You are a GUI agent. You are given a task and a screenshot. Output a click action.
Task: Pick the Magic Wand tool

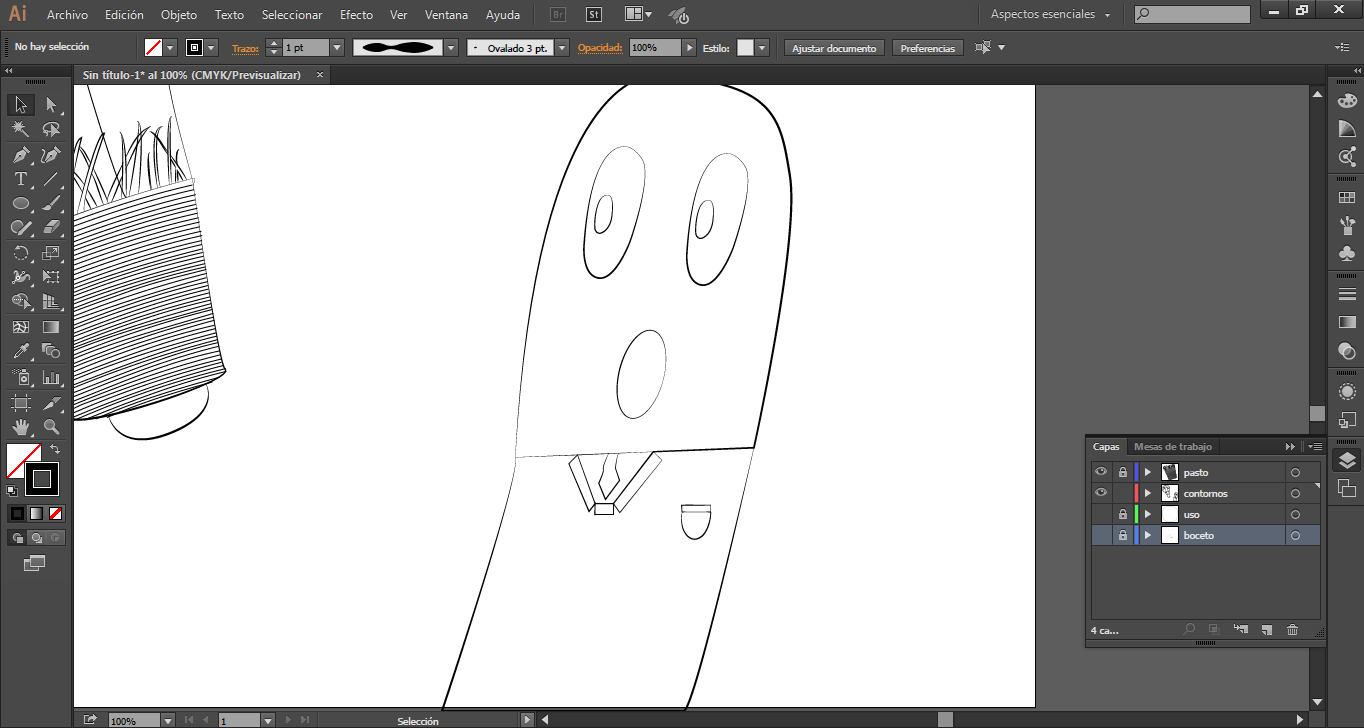20,130
